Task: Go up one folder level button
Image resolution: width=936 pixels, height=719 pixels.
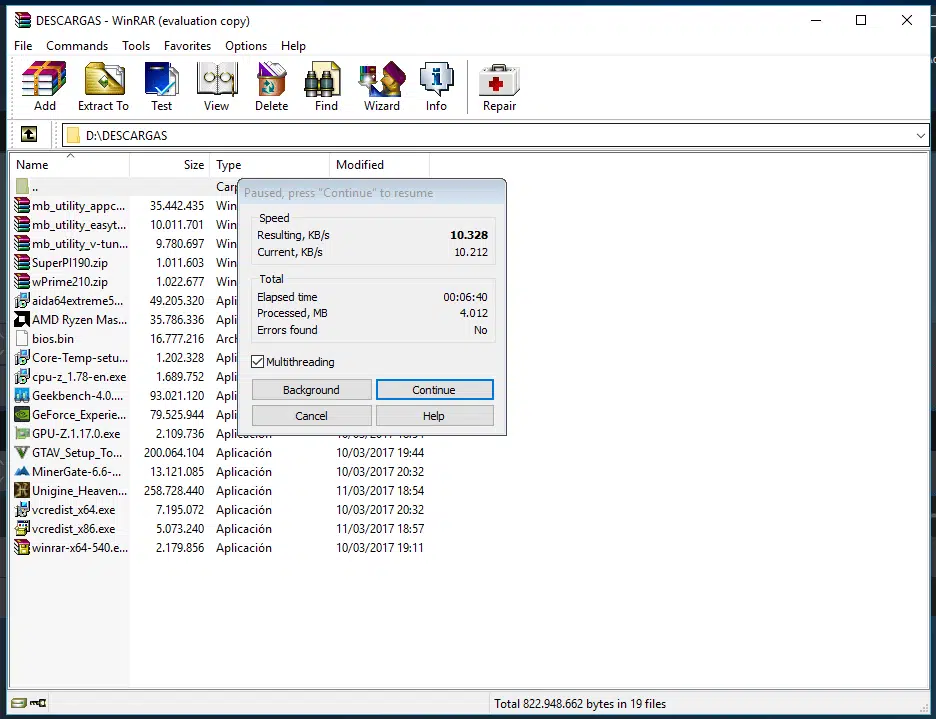Action: click(29, 134)
